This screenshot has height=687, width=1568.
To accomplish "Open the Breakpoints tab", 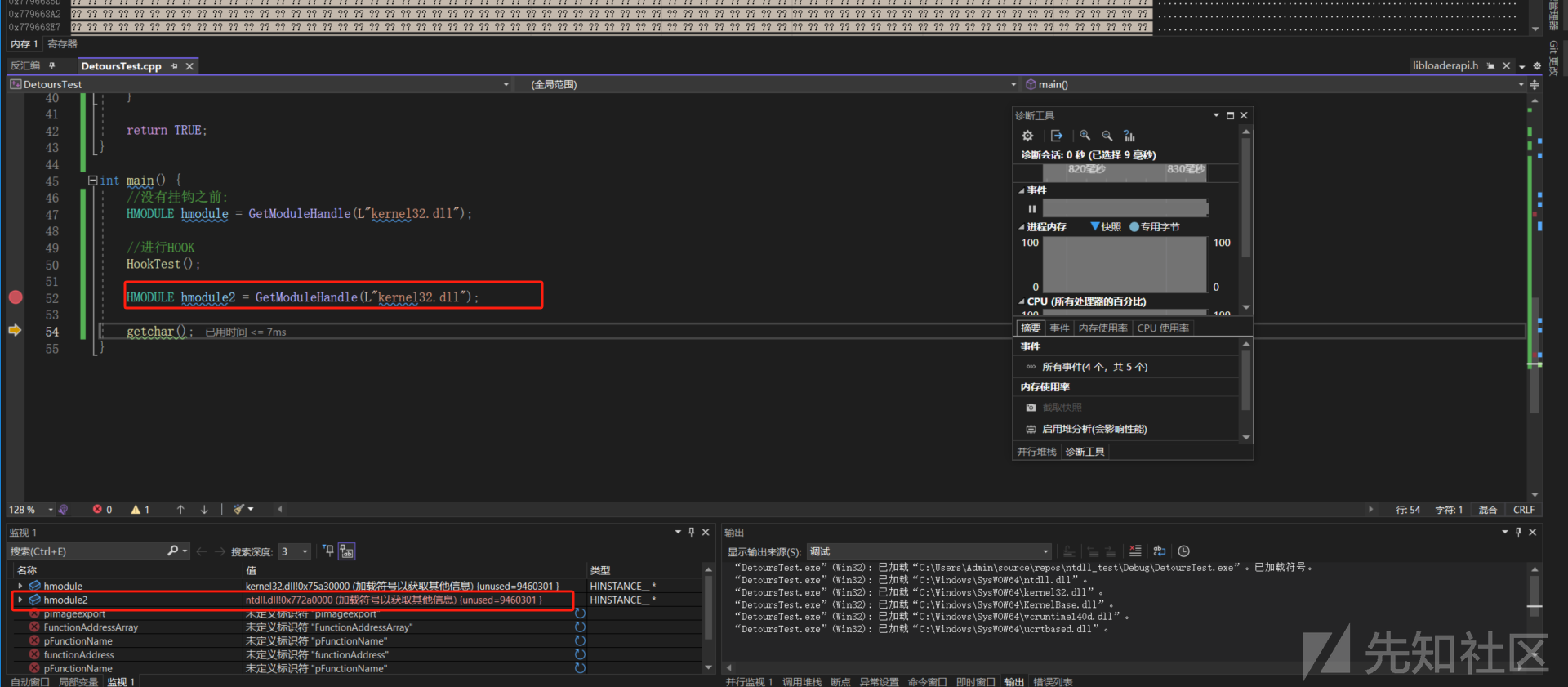I will coord(840,681).
